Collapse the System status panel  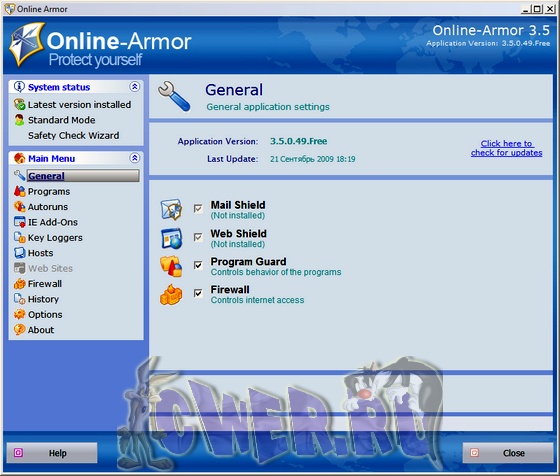tap(135, 86)
